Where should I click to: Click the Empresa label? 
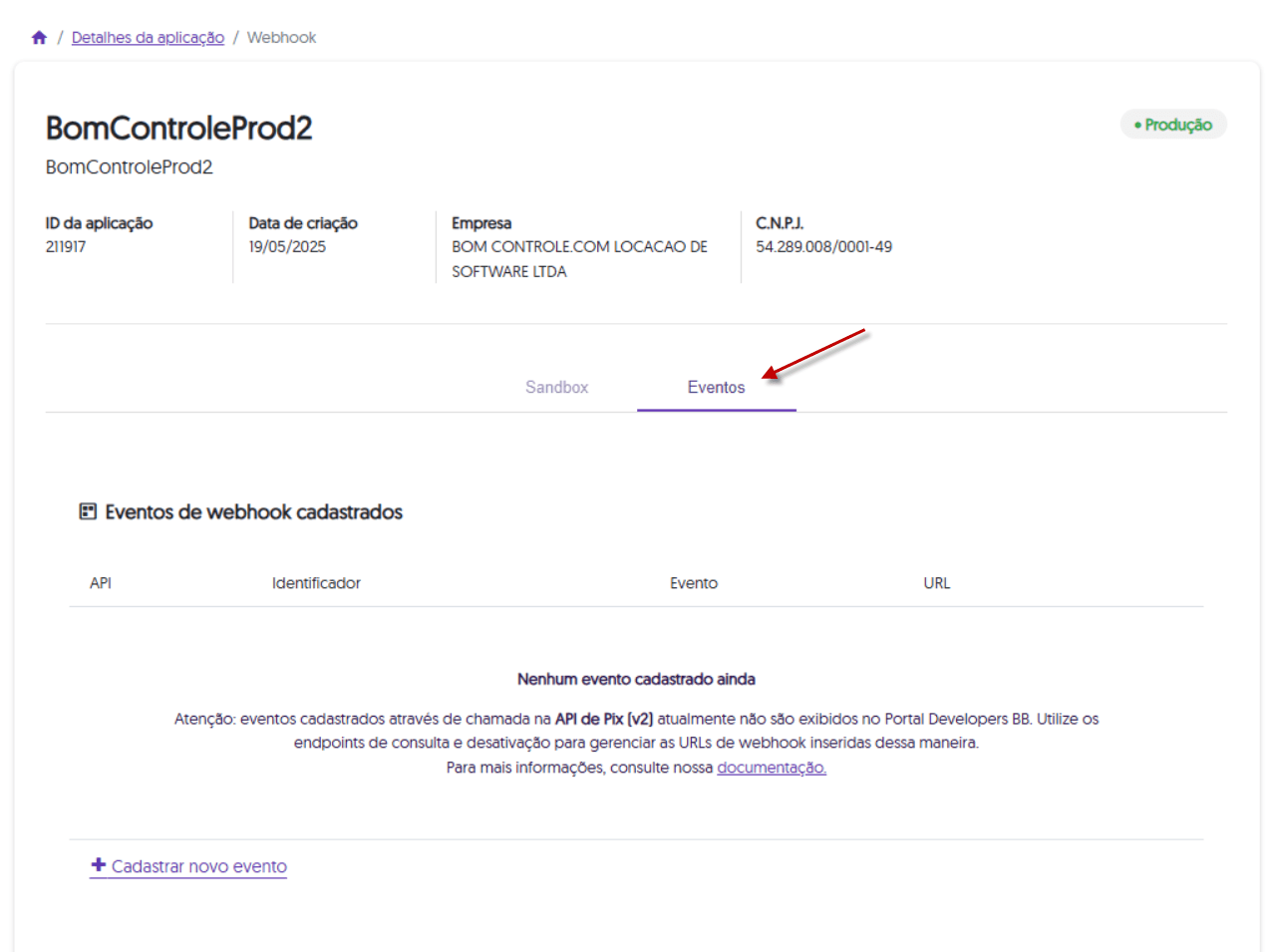pyautogui.click(x=481, y=223)
